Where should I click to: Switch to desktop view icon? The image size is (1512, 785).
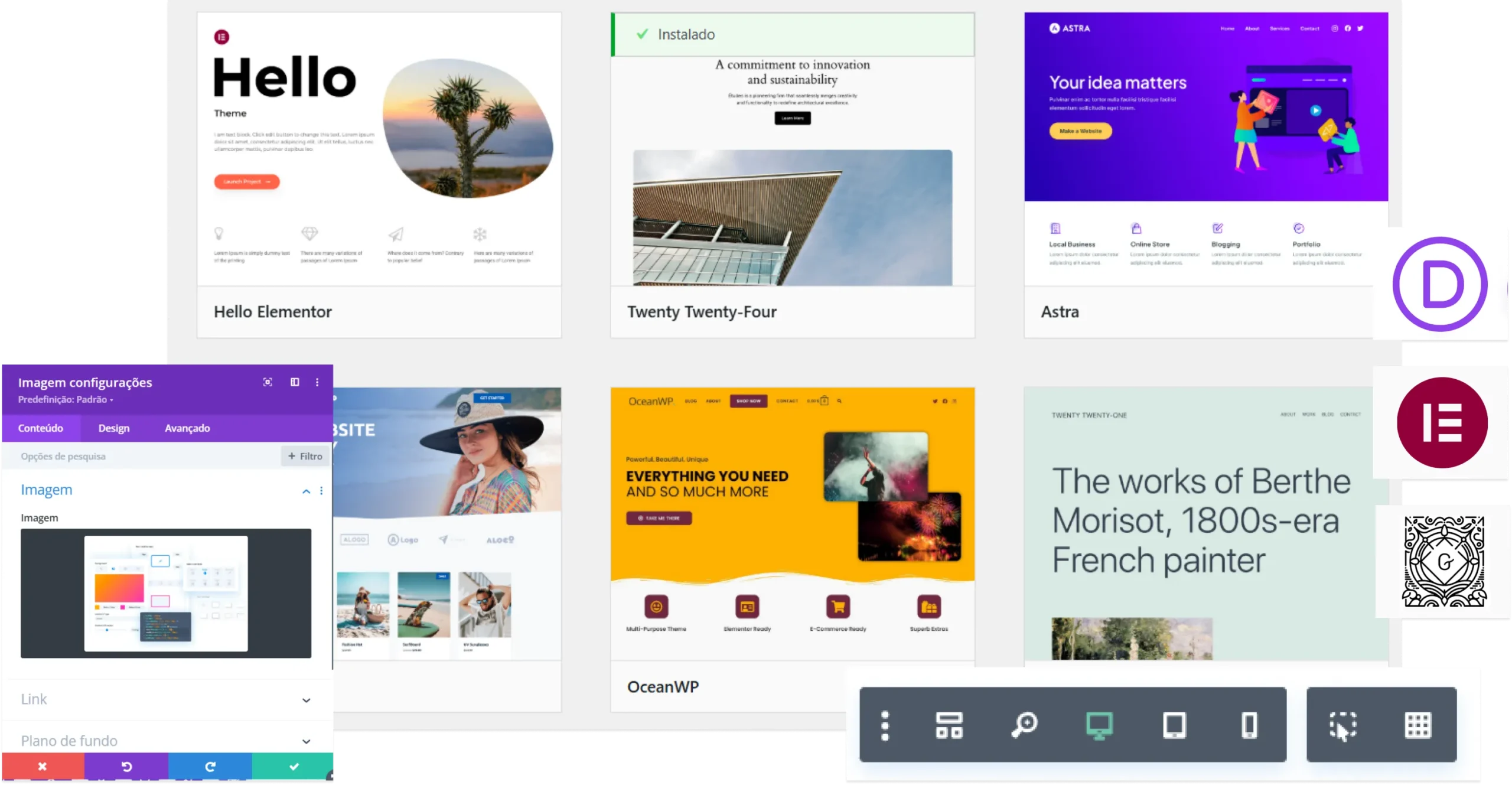point(1099,725)
